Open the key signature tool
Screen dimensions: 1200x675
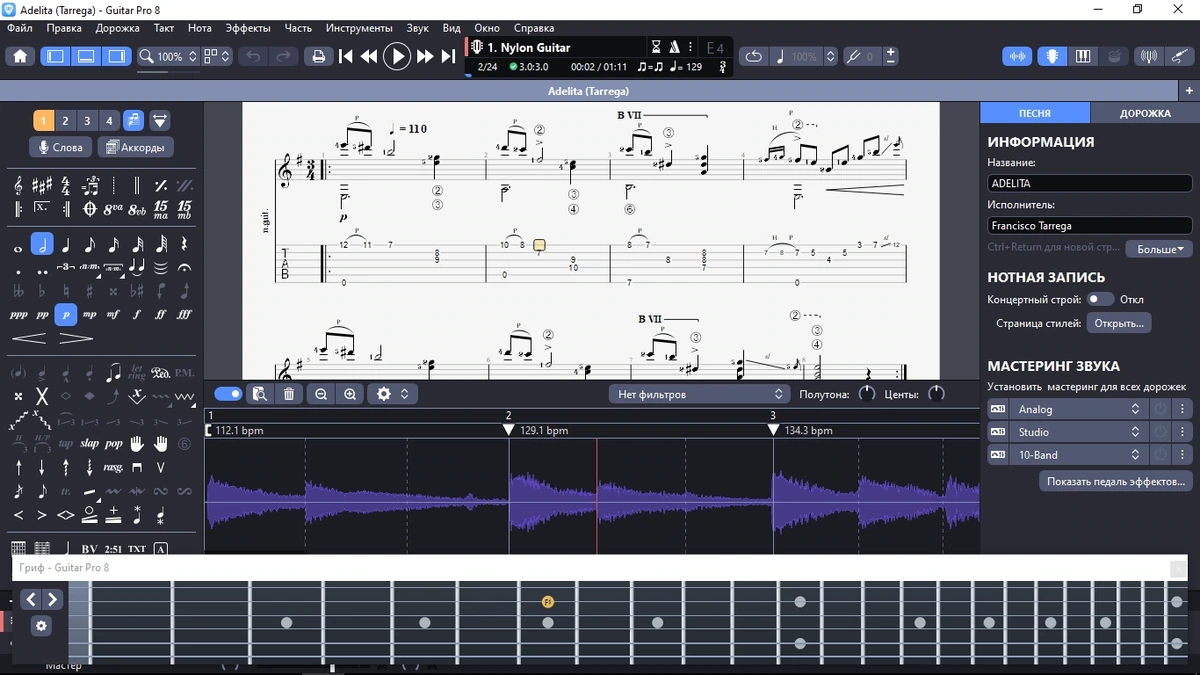tap(42, 186)
